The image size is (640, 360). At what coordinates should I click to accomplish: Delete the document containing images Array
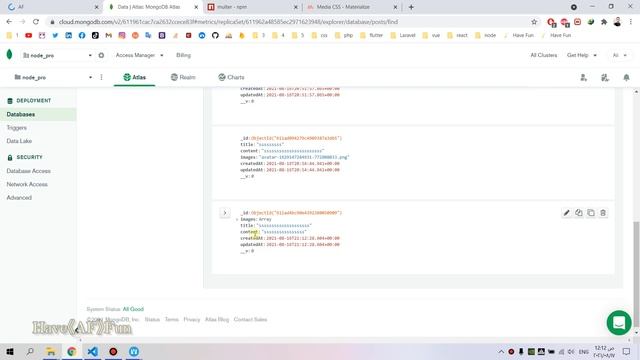coord(603,213)
